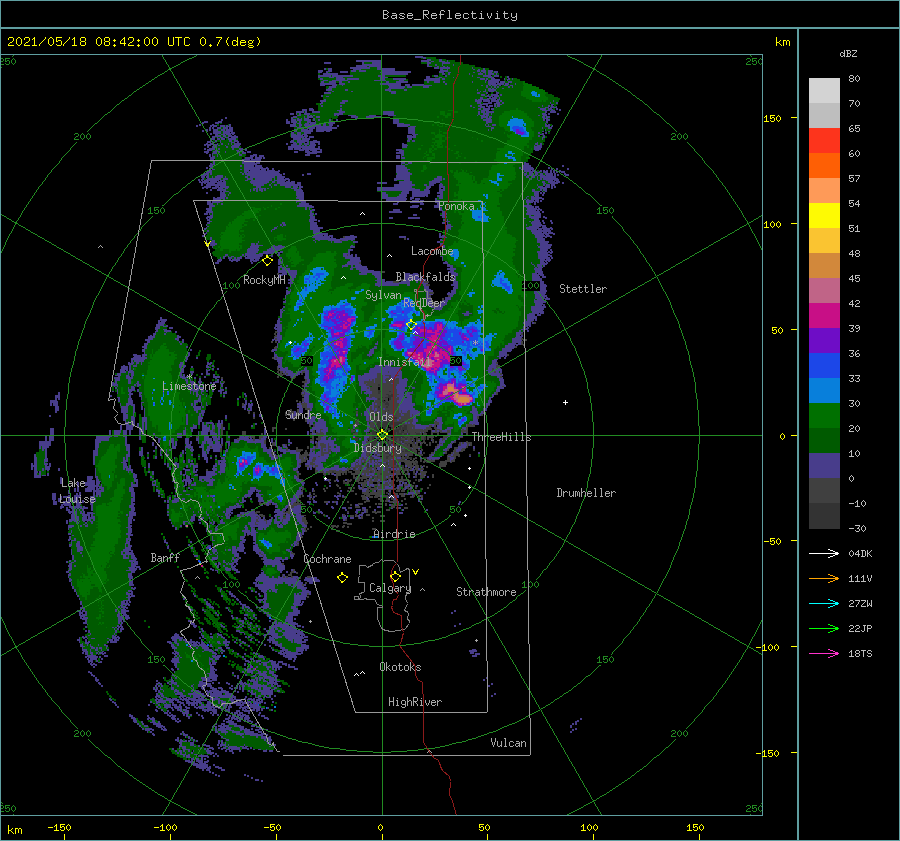Click the Base_Reflectivity title

coord(450,15)
